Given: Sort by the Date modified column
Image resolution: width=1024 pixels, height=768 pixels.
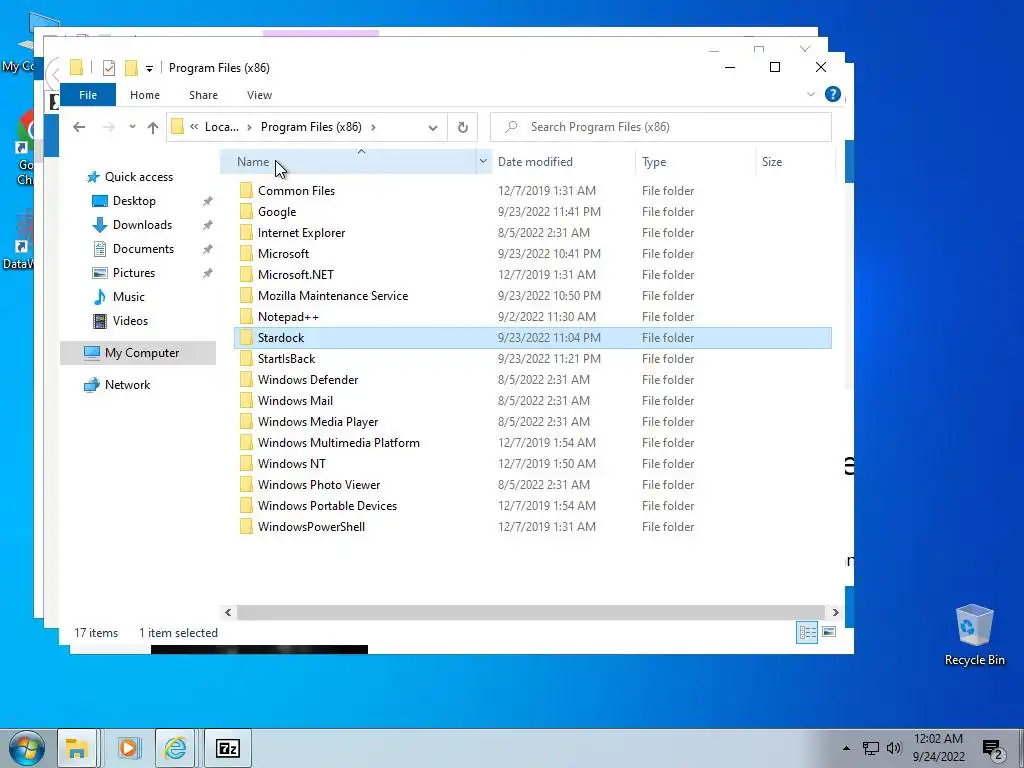Looking at the screenshot, I should tap(535, 162).
